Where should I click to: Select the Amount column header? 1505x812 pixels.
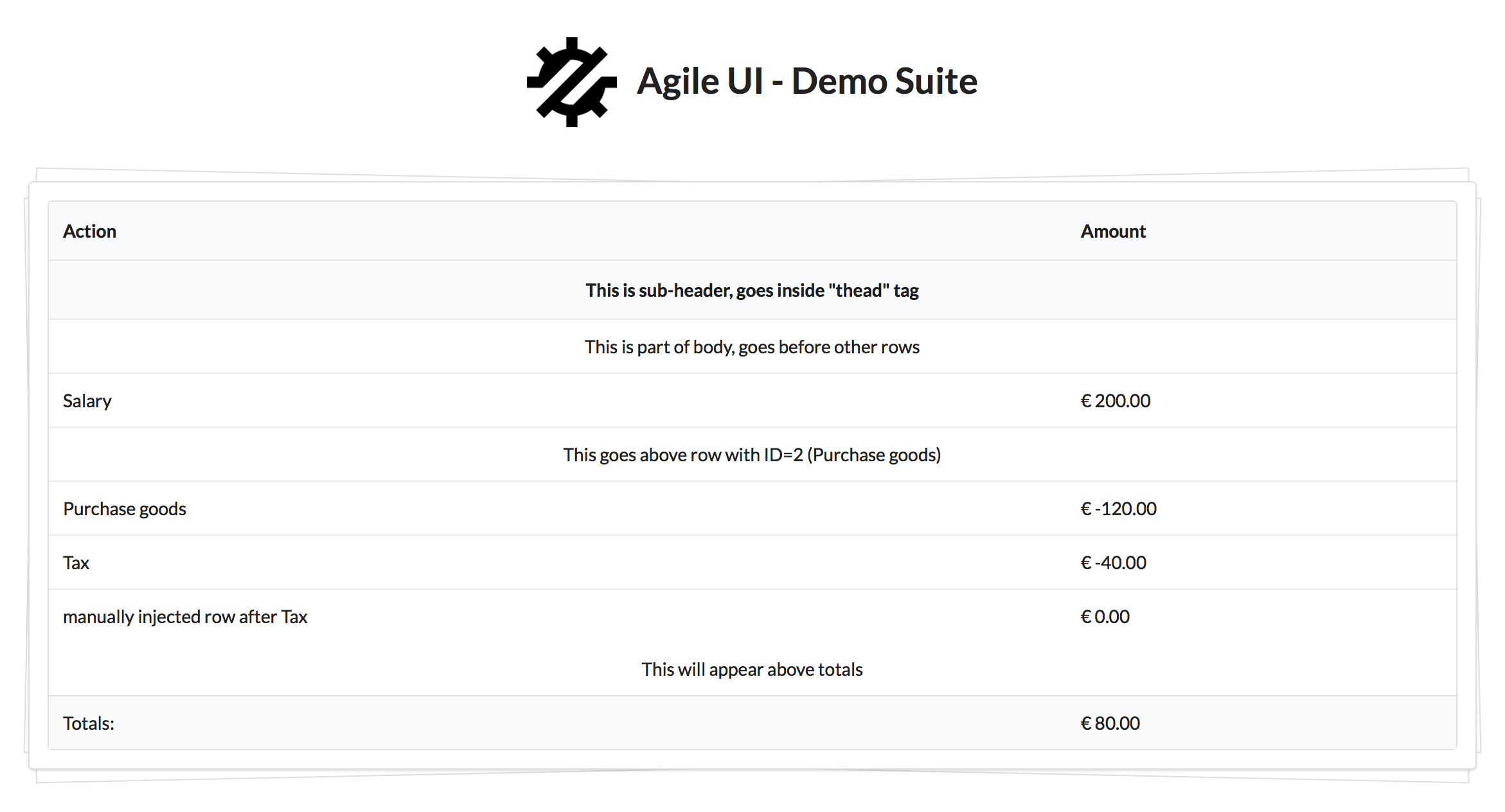click(x=1113, y=231)
